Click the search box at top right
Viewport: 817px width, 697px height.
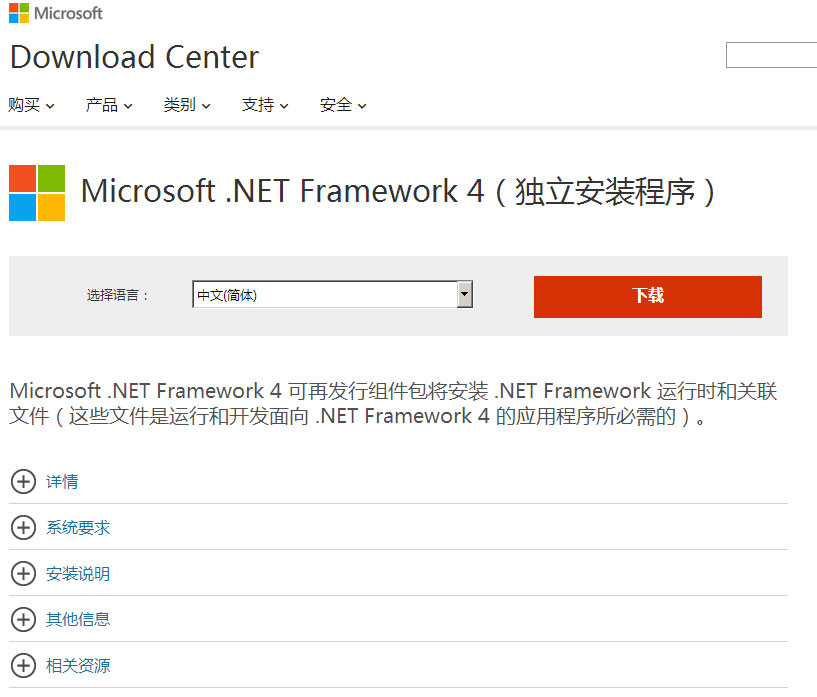coord(771,55)
